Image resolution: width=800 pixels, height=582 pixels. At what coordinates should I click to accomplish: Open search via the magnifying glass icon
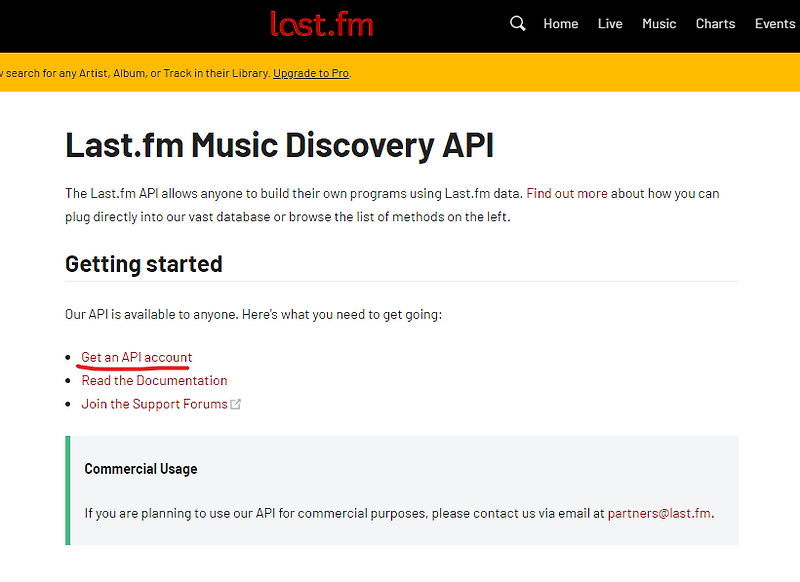point(517,23)
